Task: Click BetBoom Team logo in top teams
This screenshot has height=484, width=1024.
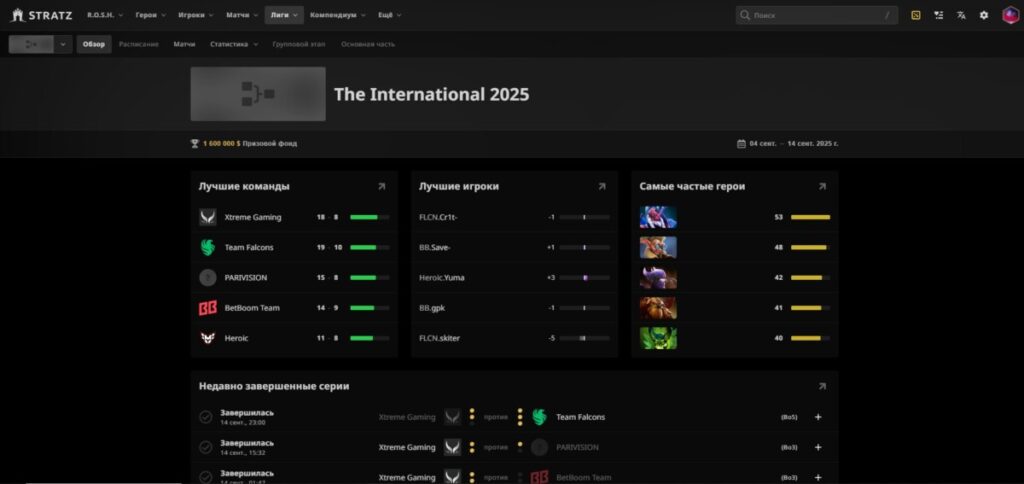Action: (208, 308)
